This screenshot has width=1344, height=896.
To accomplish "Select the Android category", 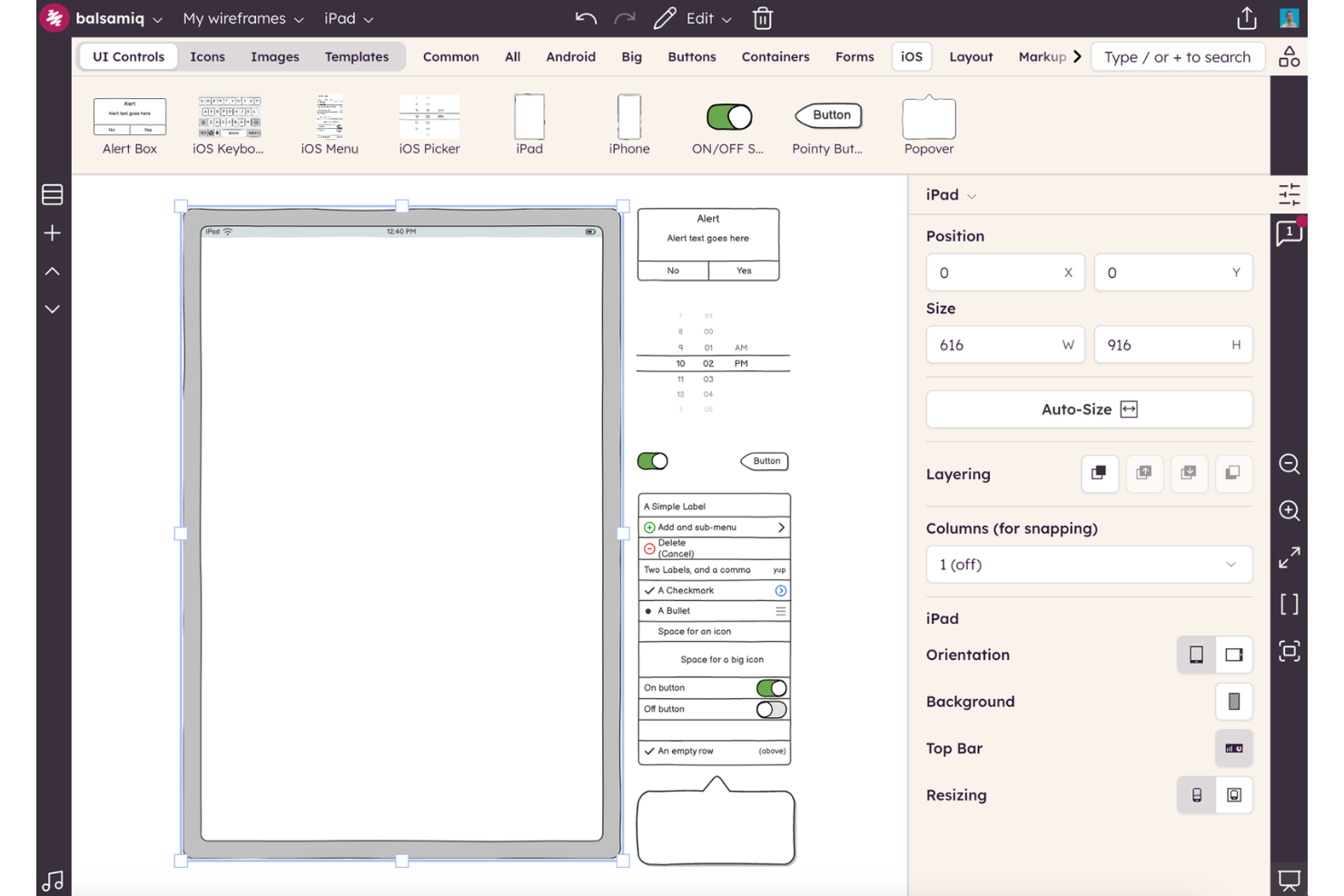I will [571, 56].
